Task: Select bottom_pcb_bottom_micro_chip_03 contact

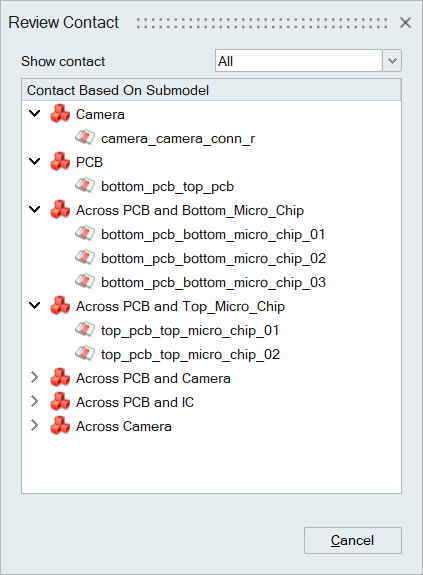Action: [x=213, y=282]
